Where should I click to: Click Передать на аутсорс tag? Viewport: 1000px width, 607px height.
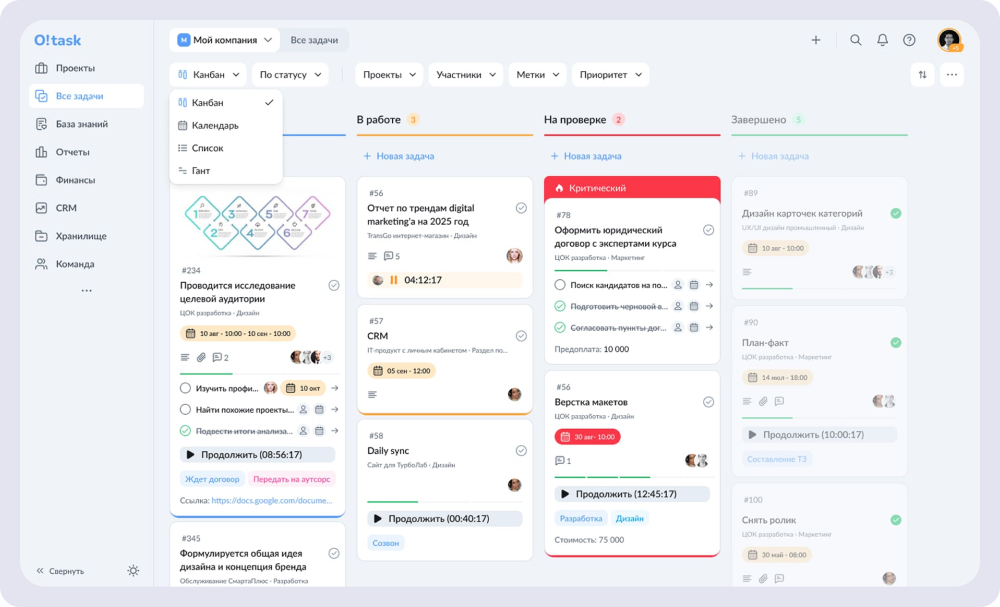[x=291, y=479]
